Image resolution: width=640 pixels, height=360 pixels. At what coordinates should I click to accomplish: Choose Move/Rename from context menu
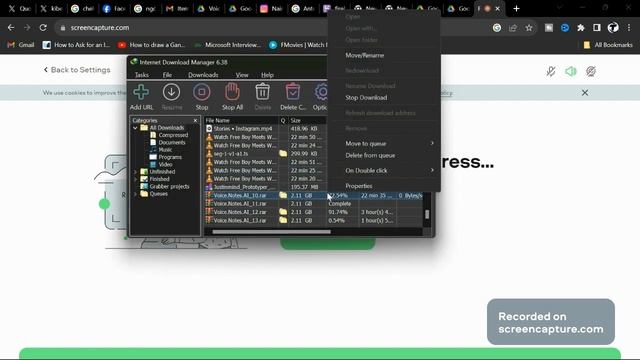364,55
